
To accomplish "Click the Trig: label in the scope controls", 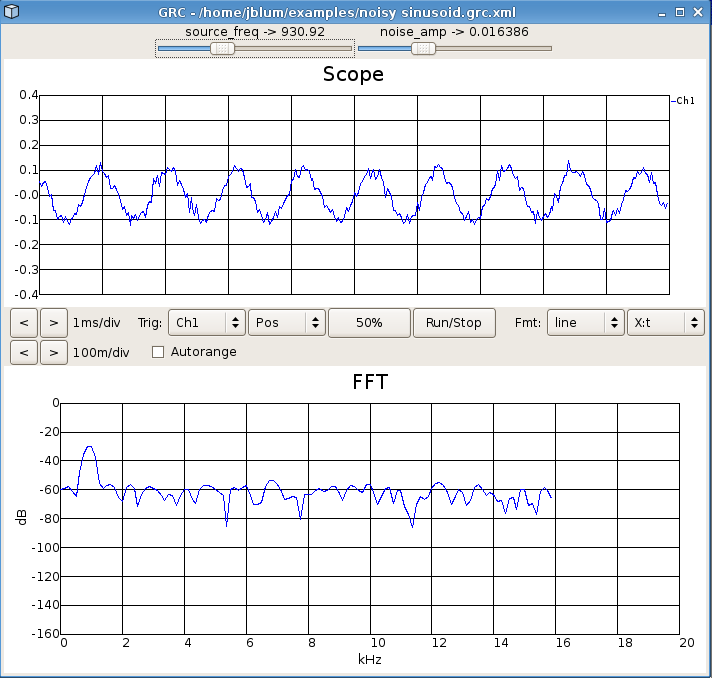I will pyautogui.click(x=150, y=323).
